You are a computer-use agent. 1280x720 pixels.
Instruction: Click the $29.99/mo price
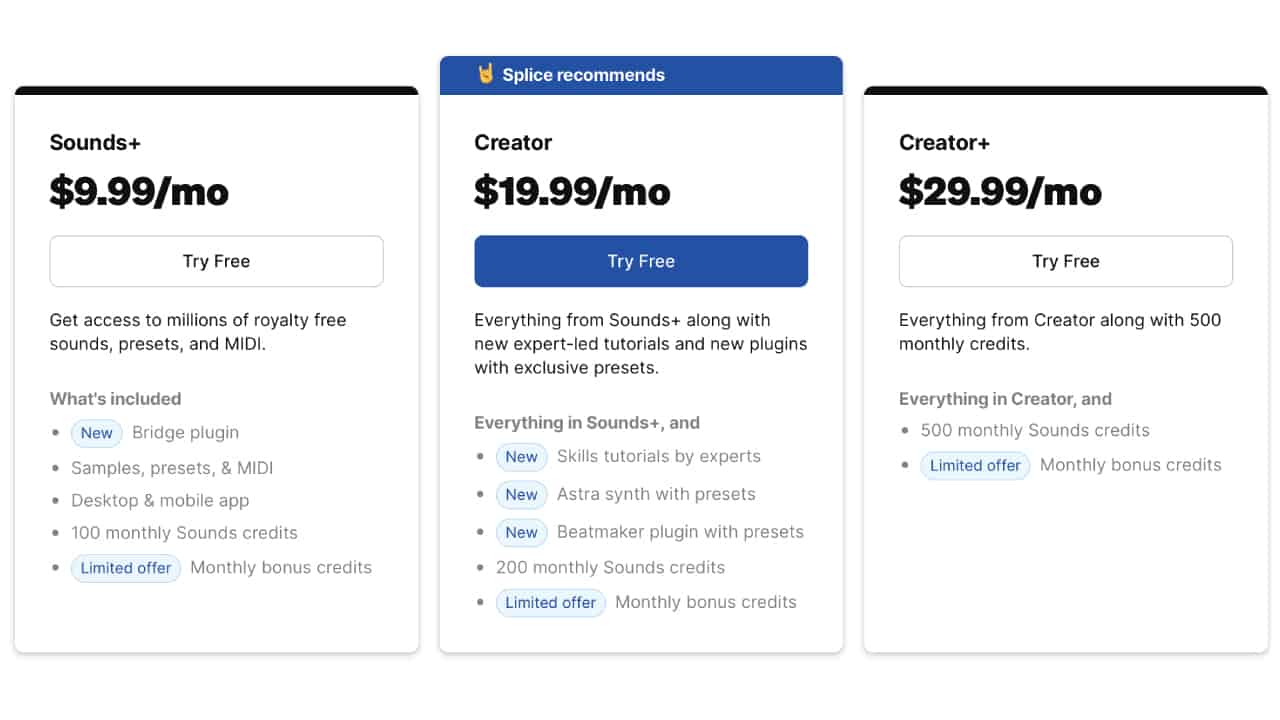pos(1000,191)
